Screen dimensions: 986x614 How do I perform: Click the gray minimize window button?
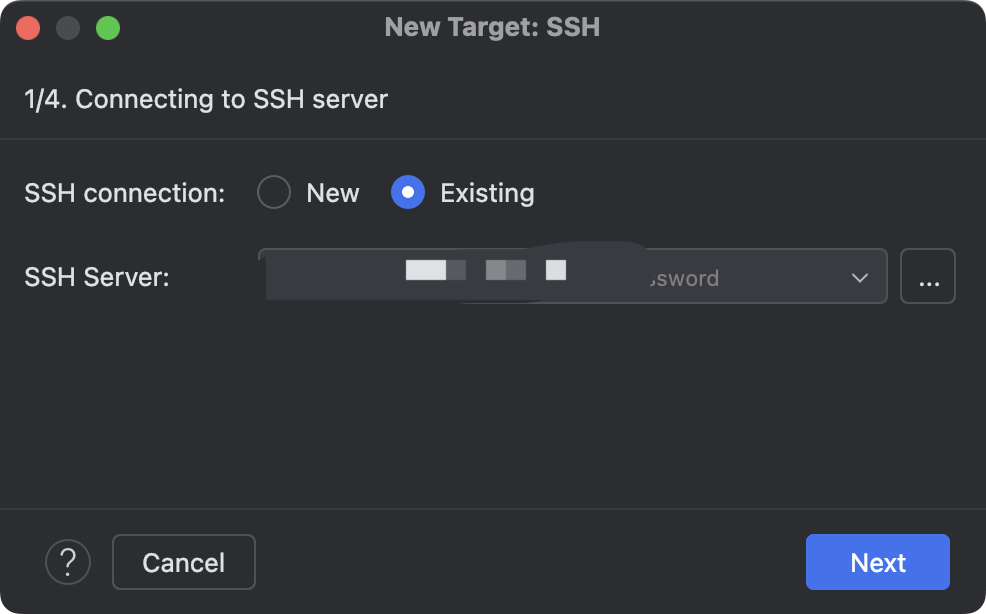click(x=68, y=27)
